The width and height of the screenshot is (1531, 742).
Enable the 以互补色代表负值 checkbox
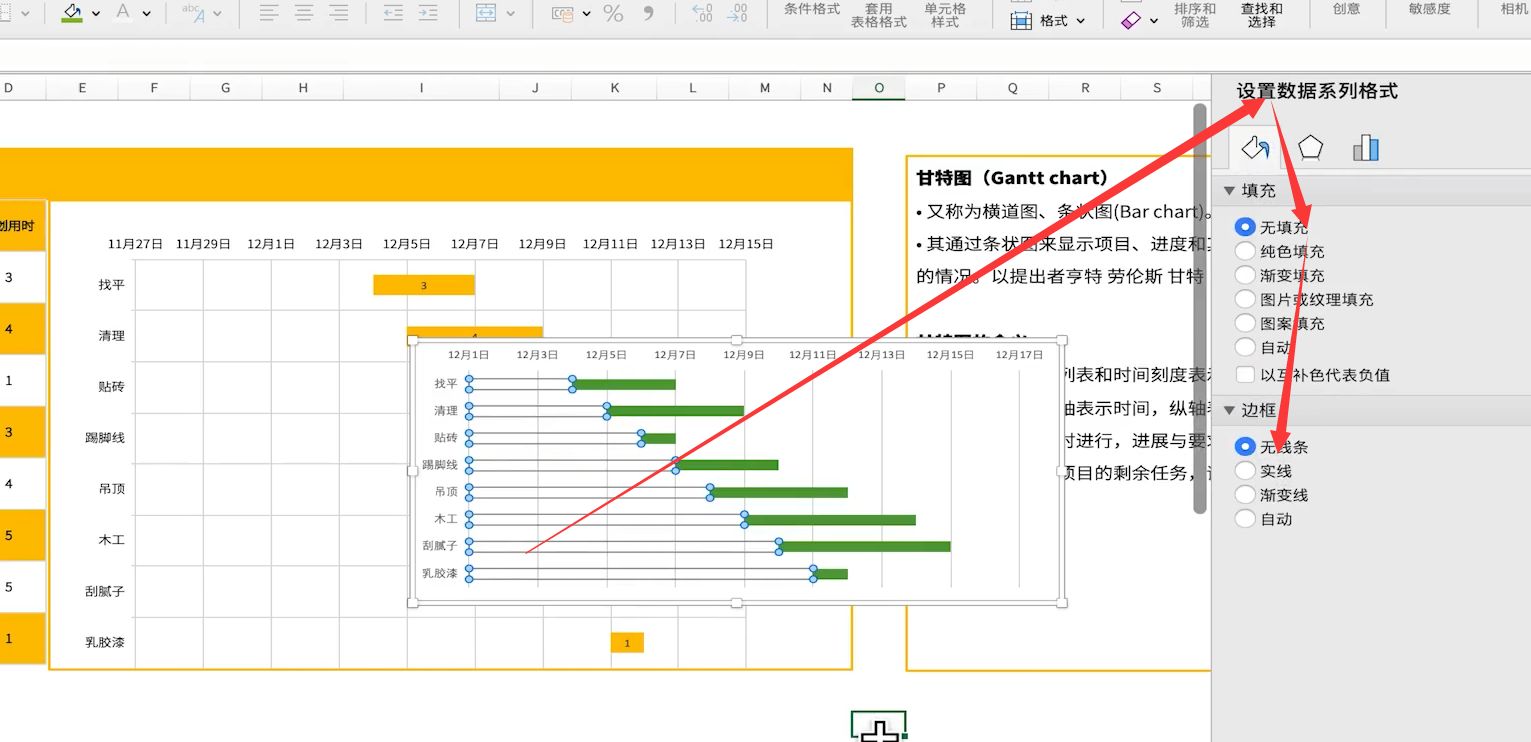coord(1245,375)
